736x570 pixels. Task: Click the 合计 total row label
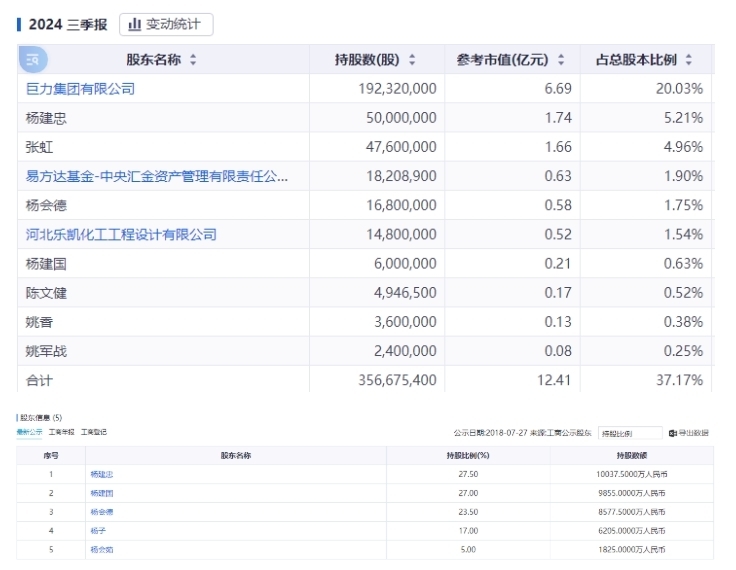pos(39,380)
